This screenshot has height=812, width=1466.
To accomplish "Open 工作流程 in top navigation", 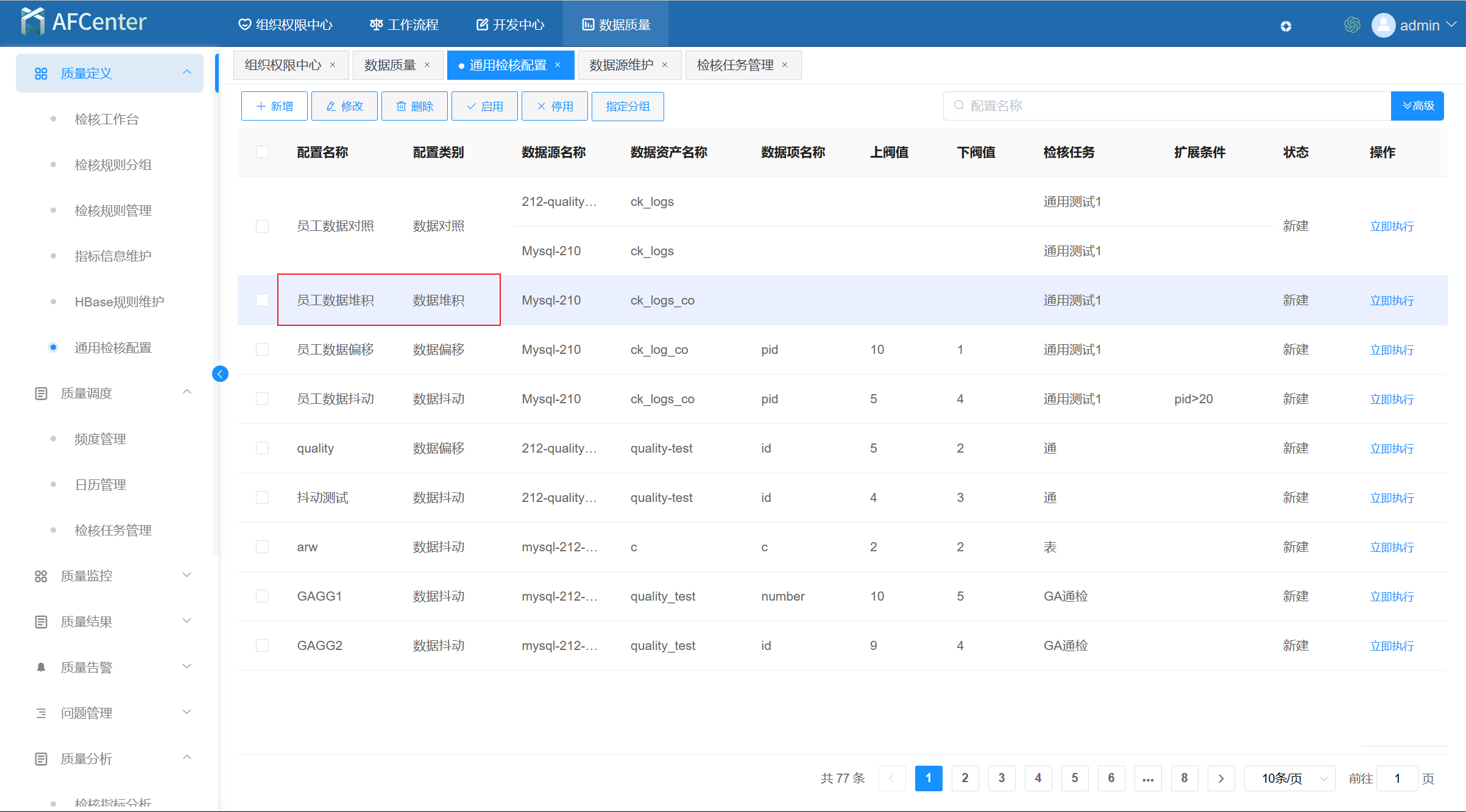I will tap(404, 25).
